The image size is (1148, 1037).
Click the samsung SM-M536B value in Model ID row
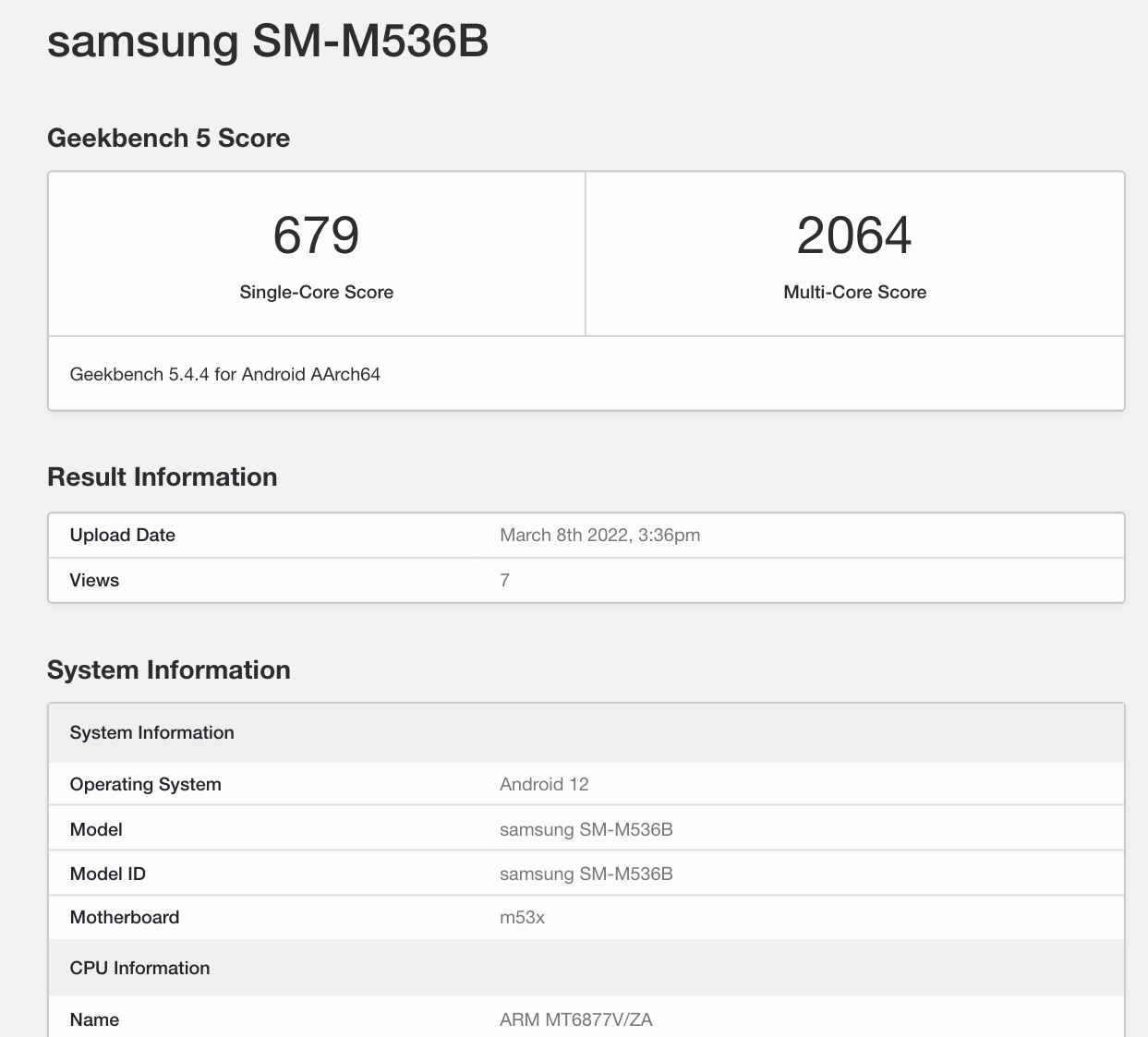tap(586, 874)
